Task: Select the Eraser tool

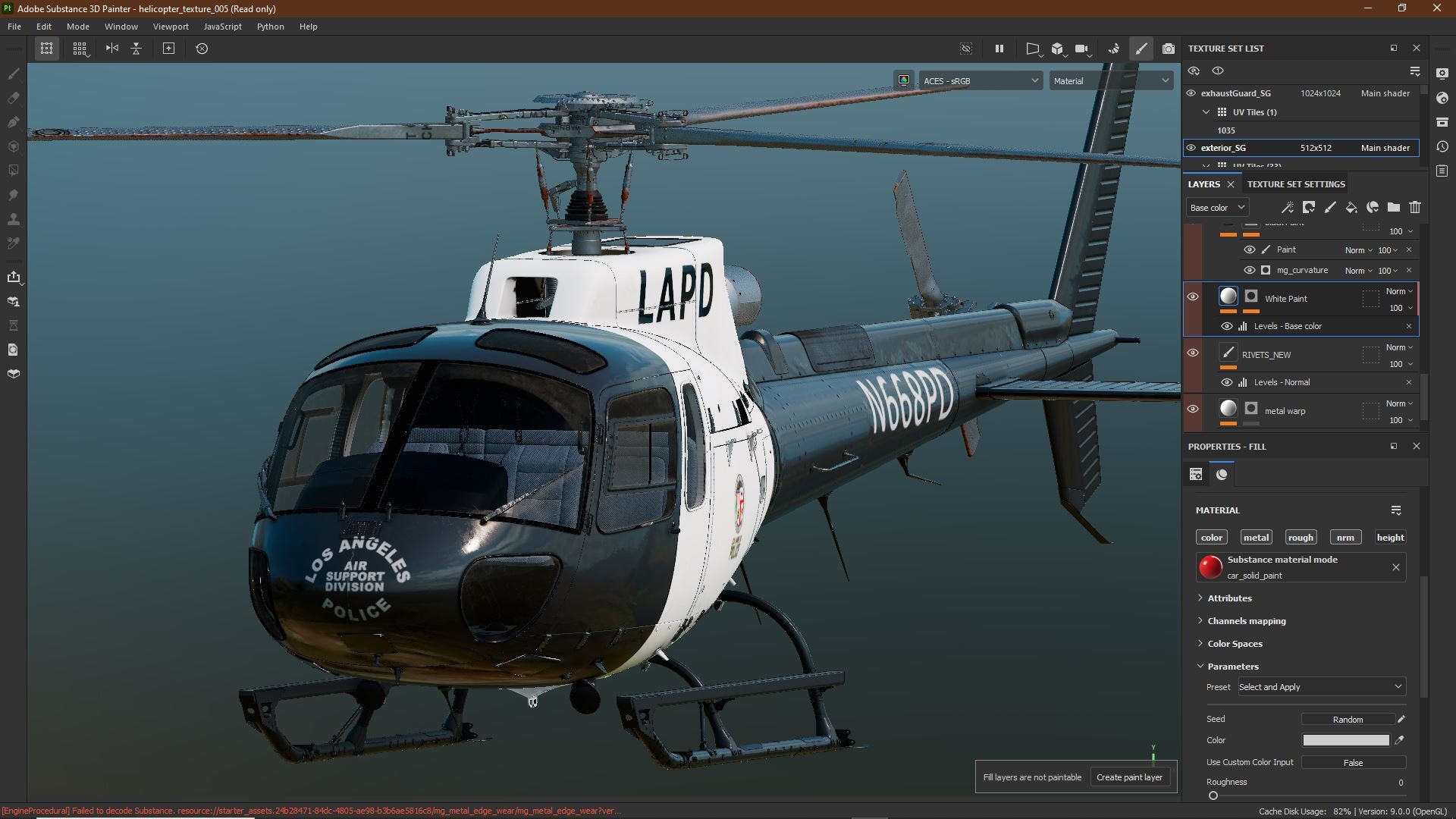Action: (x=13, y=98)
